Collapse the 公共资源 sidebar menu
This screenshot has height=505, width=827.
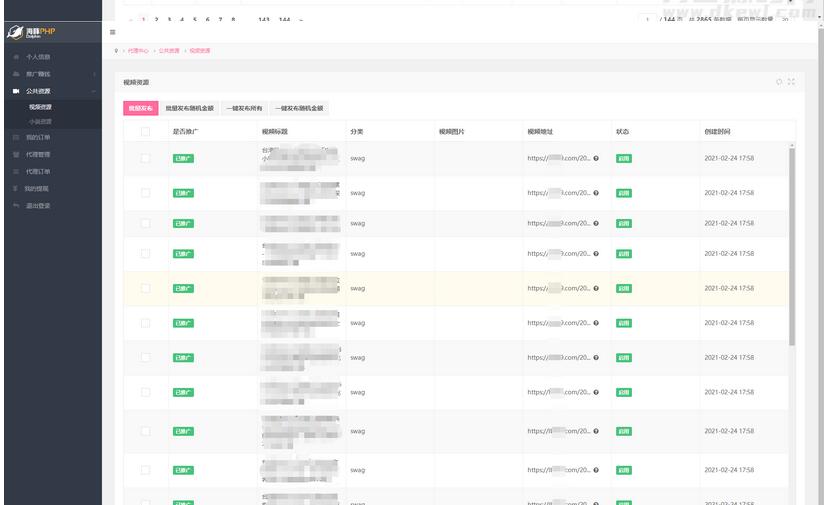pos(94,91)
